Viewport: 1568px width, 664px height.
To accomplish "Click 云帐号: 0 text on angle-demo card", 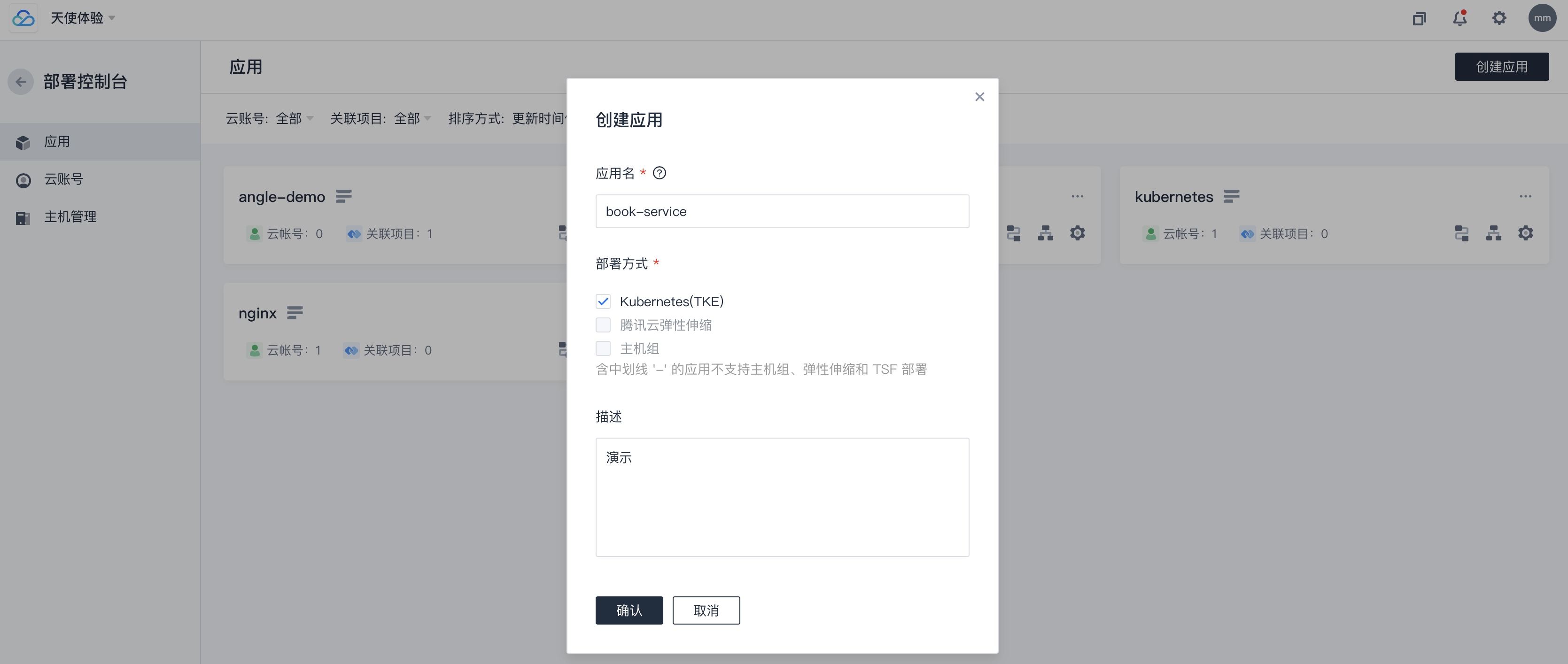I will (295, 234).
